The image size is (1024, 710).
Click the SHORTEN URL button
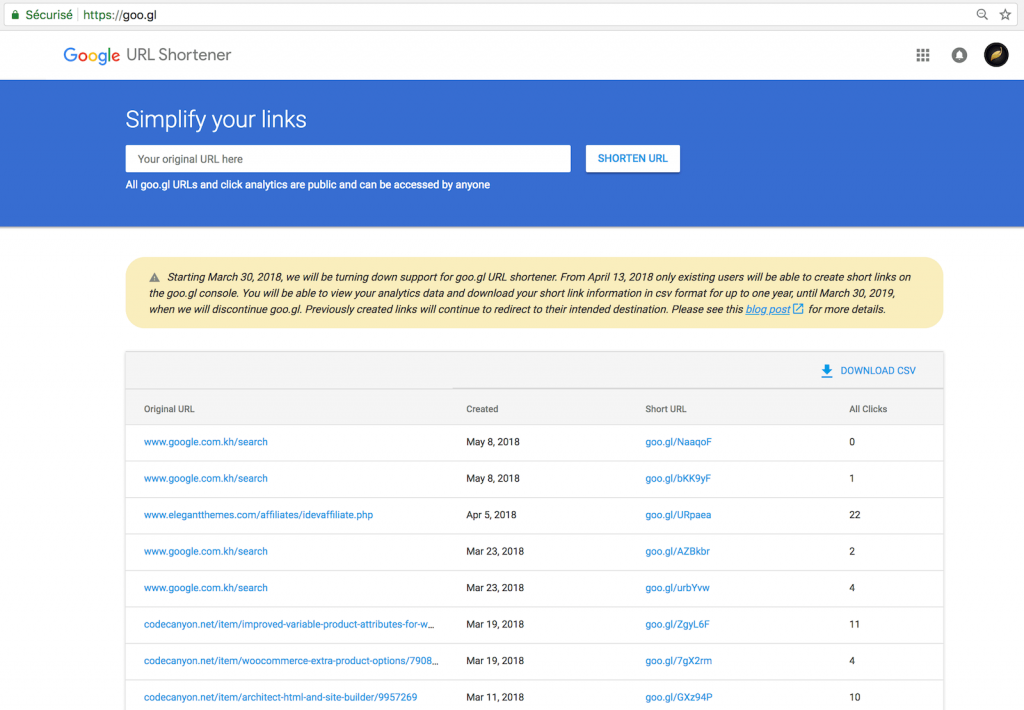(632, 158)
